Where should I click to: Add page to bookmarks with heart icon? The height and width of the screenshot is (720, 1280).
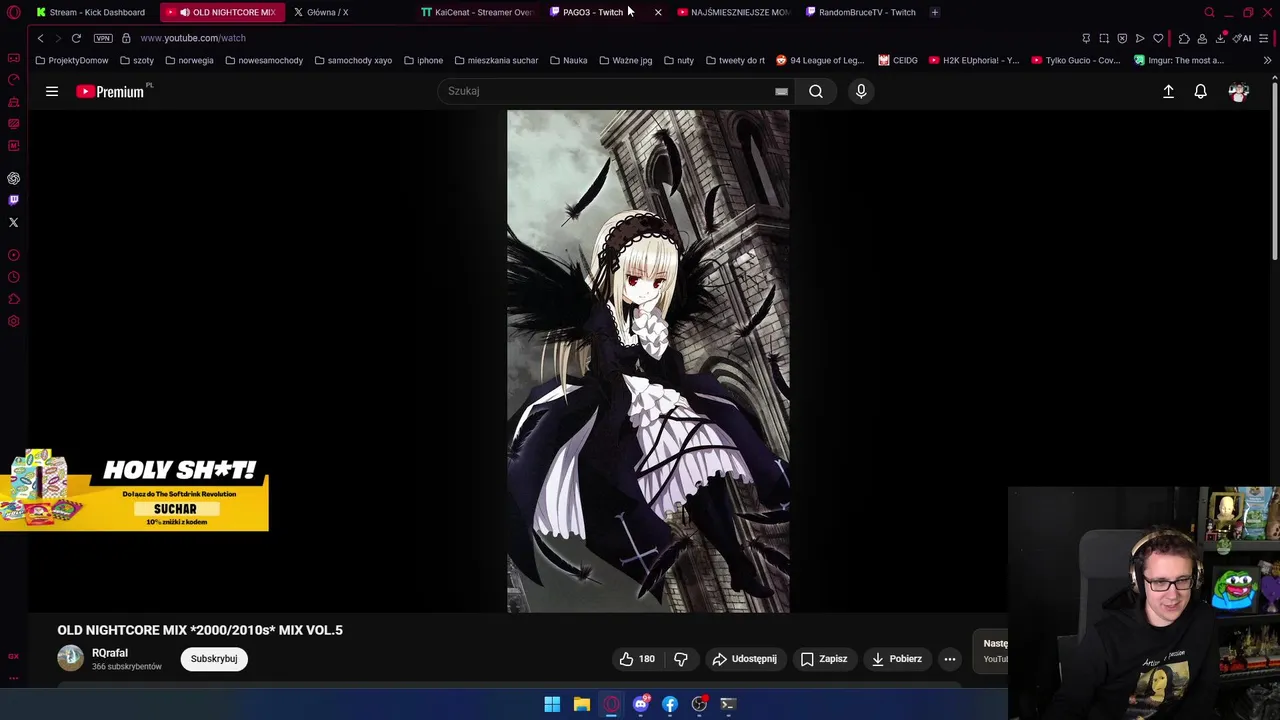click(1158, 38)
